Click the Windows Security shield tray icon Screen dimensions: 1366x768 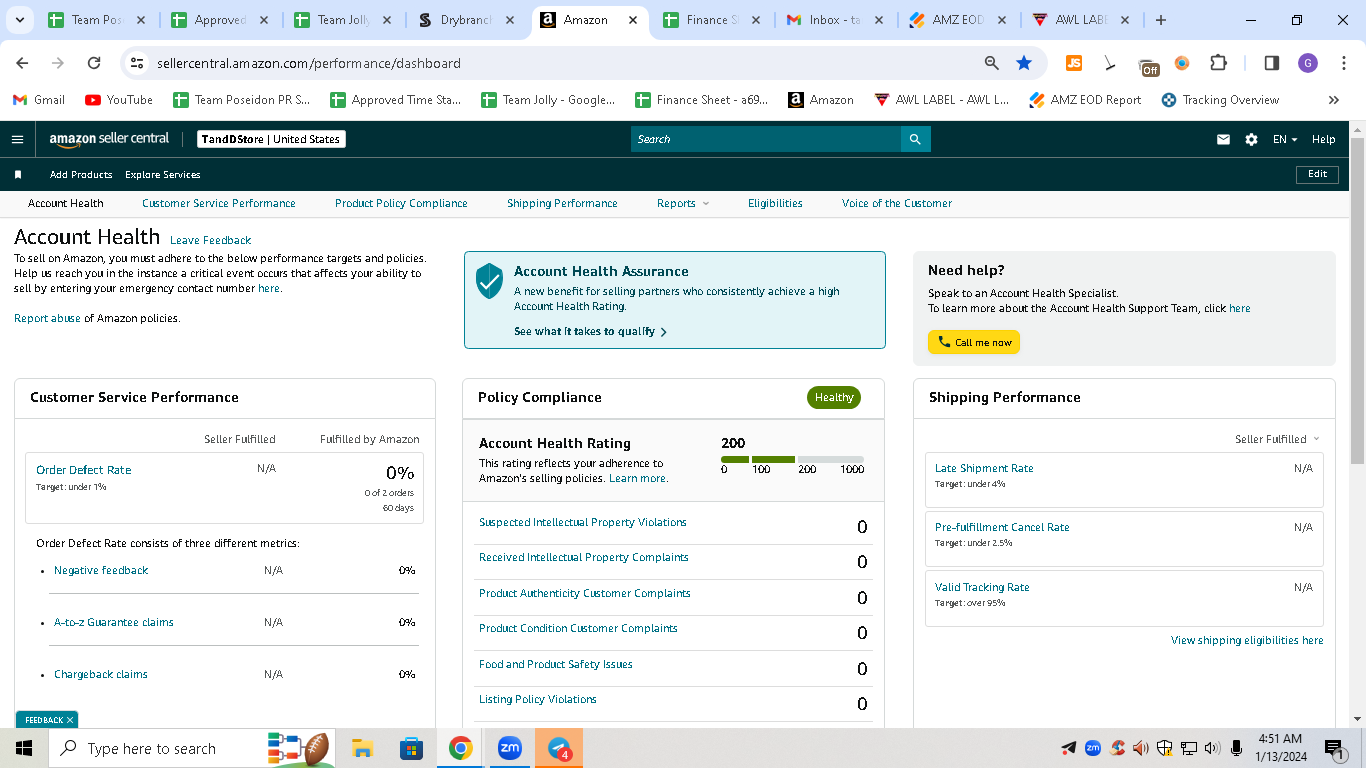coord(1165,748)
